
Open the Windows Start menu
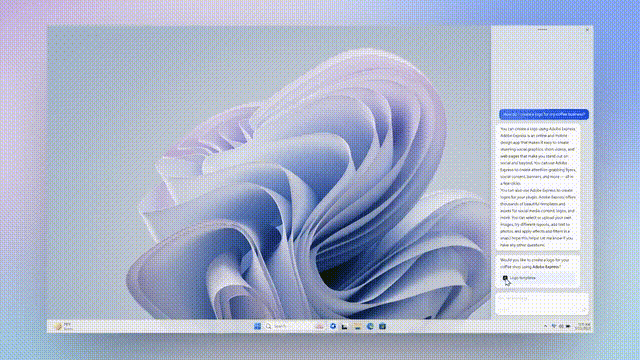coord(258,326)
